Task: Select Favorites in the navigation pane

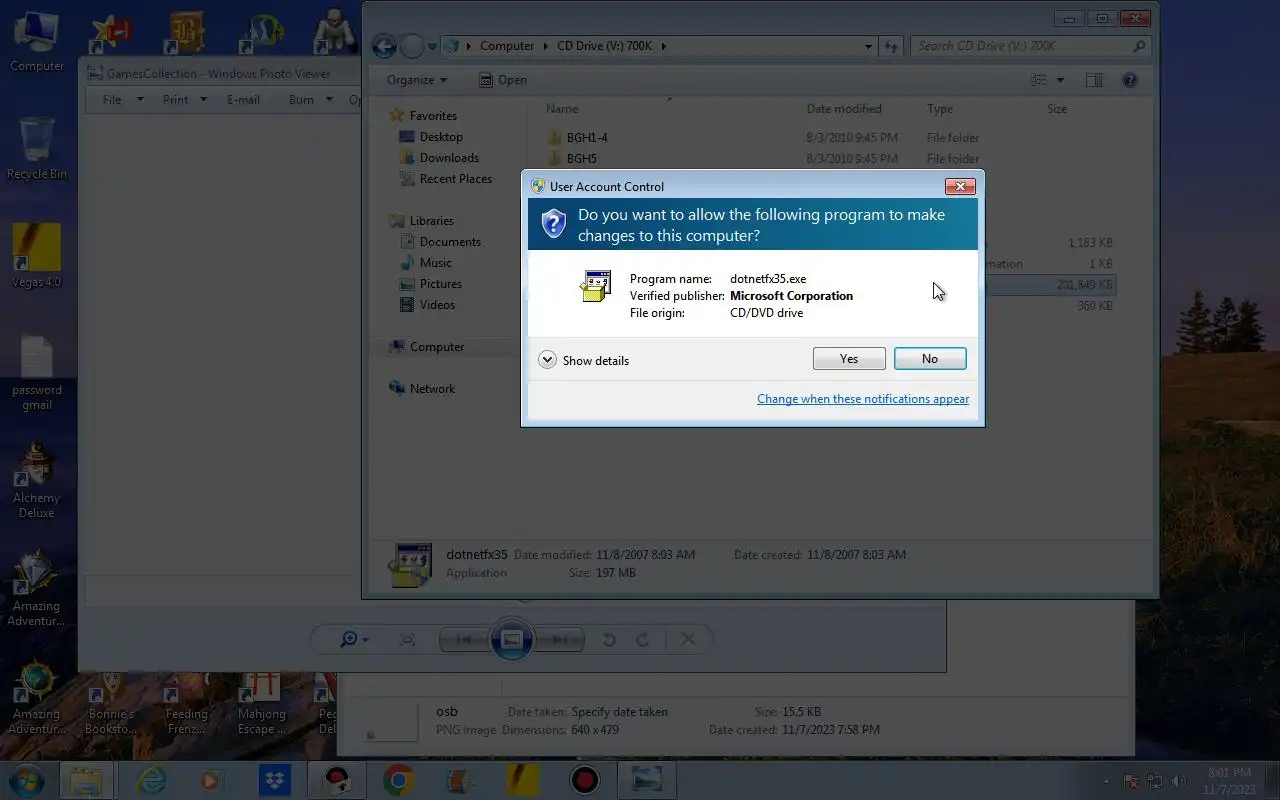Action: (x=422, y=116)
